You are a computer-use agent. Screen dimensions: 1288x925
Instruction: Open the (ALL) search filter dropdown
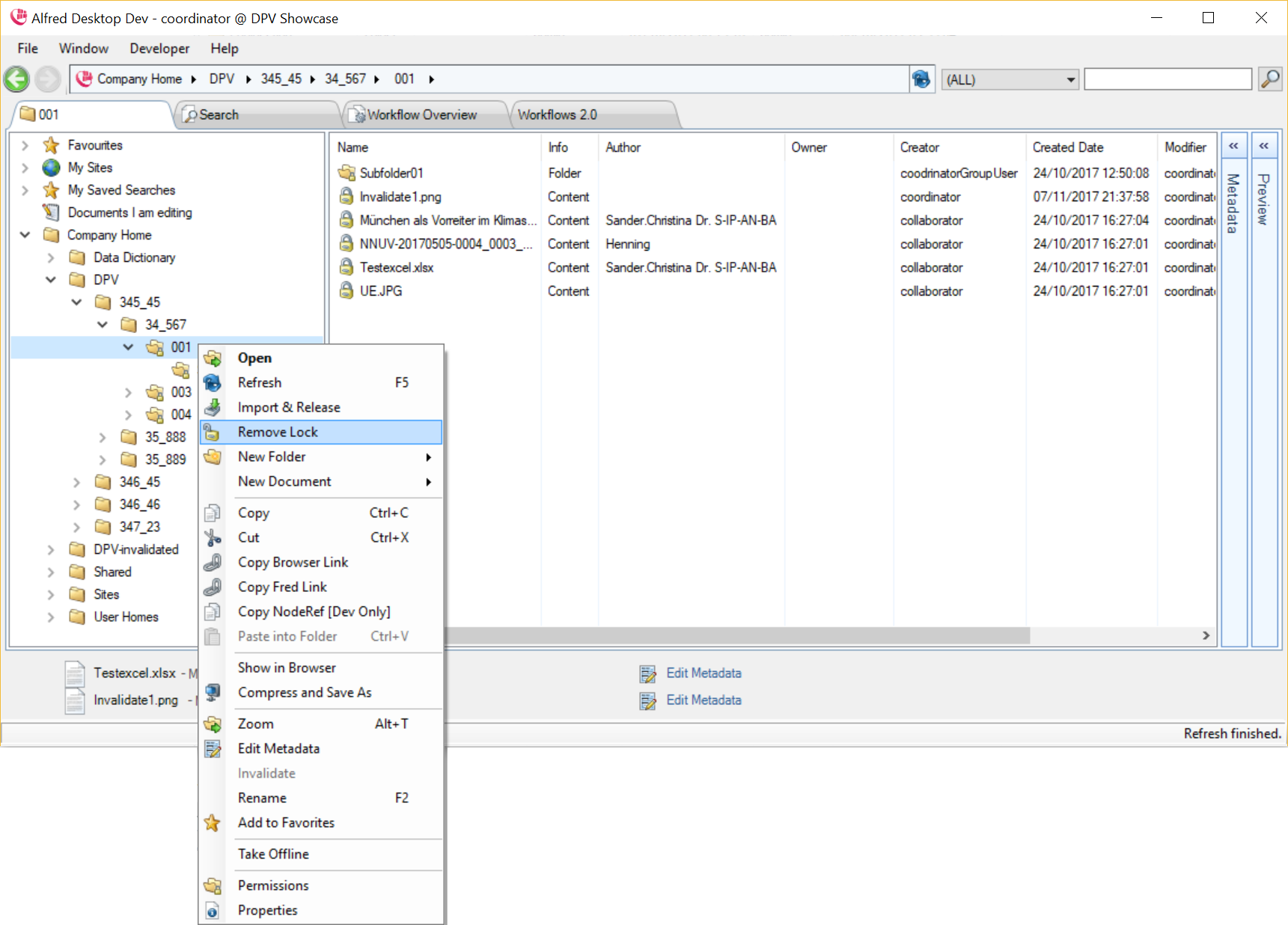coord(1070,79)
